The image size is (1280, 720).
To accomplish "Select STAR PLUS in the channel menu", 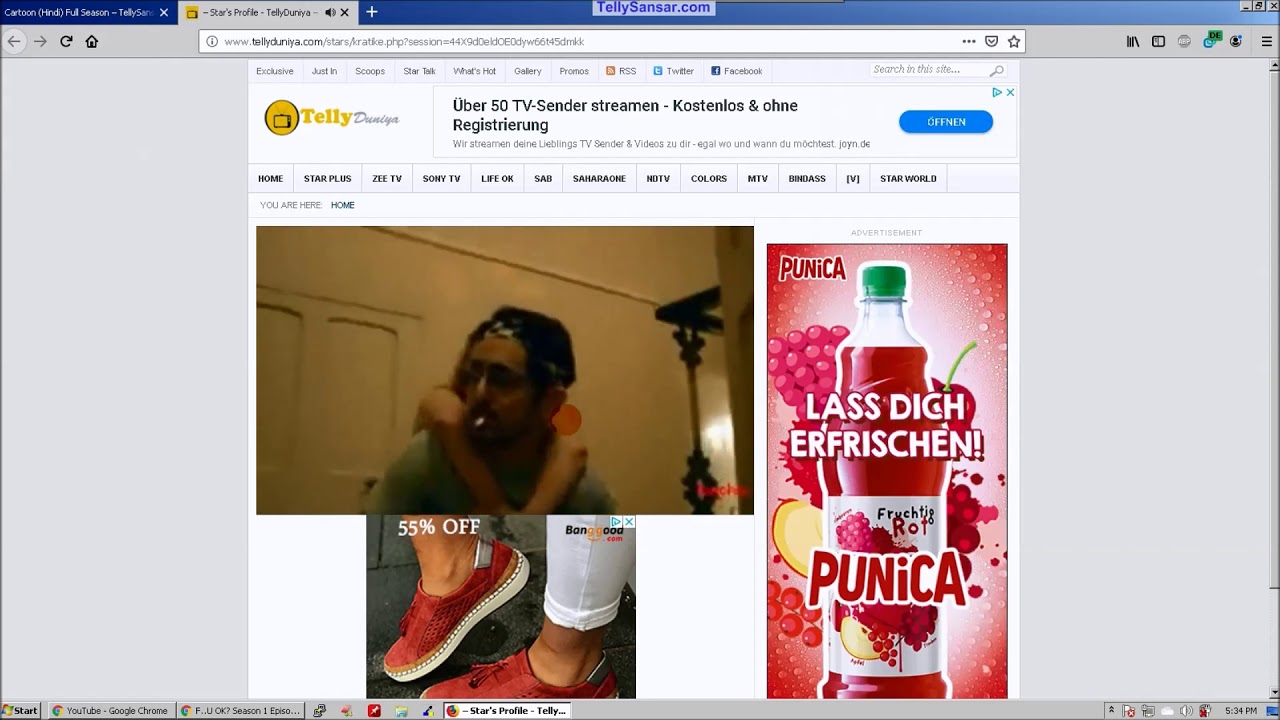I will click(327, 179).
